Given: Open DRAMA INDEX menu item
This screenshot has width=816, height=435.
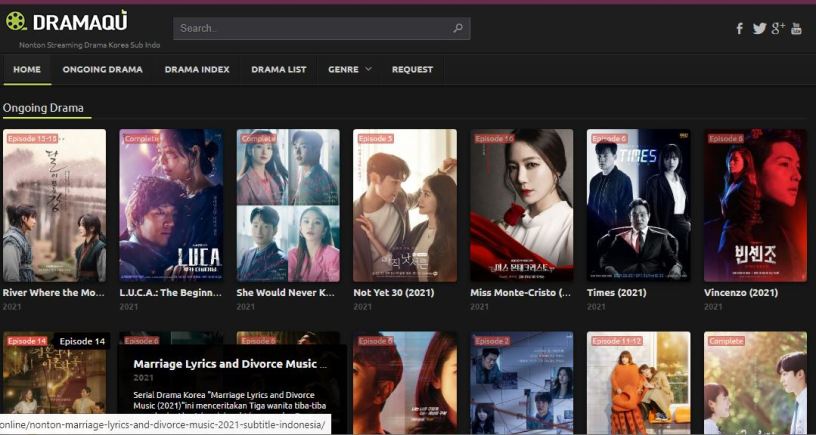Looking at the screenshot, I should [x=197, y=69].
